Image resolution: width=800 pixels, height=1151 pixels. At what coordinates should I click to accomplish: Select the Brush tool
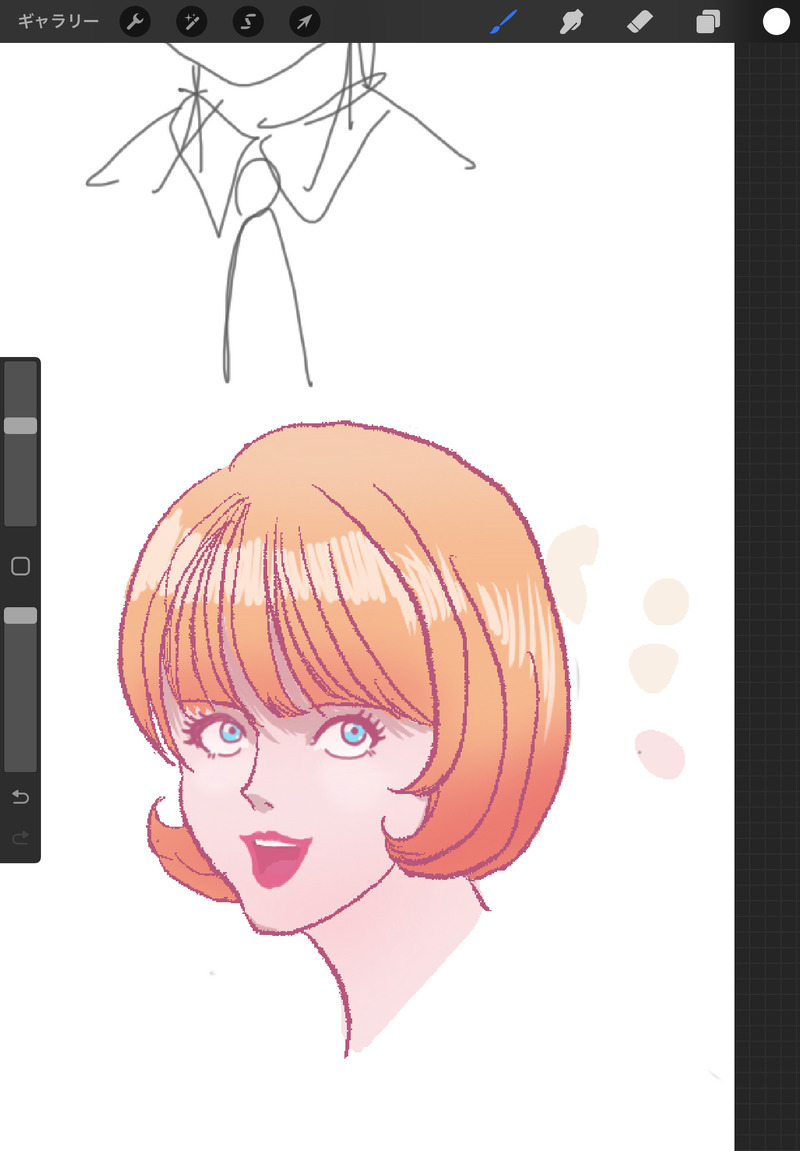coord(503,22)
